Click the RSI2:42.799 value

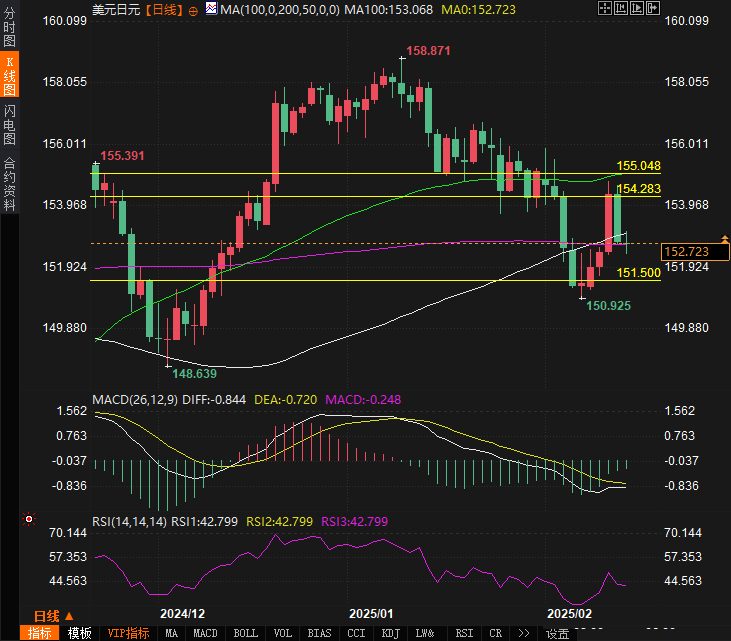coord(279,521)
